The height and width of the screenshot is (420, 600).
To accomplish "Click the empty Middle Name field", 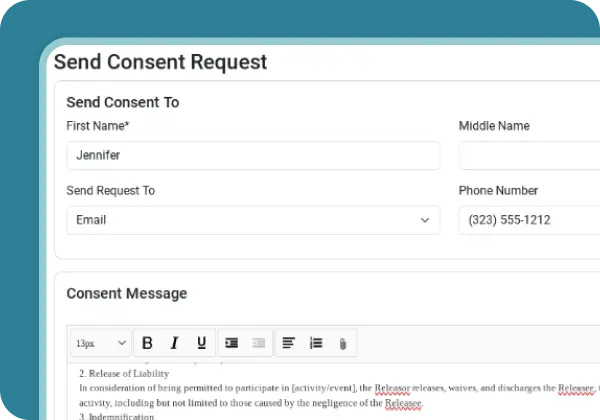I will point(530,155).
